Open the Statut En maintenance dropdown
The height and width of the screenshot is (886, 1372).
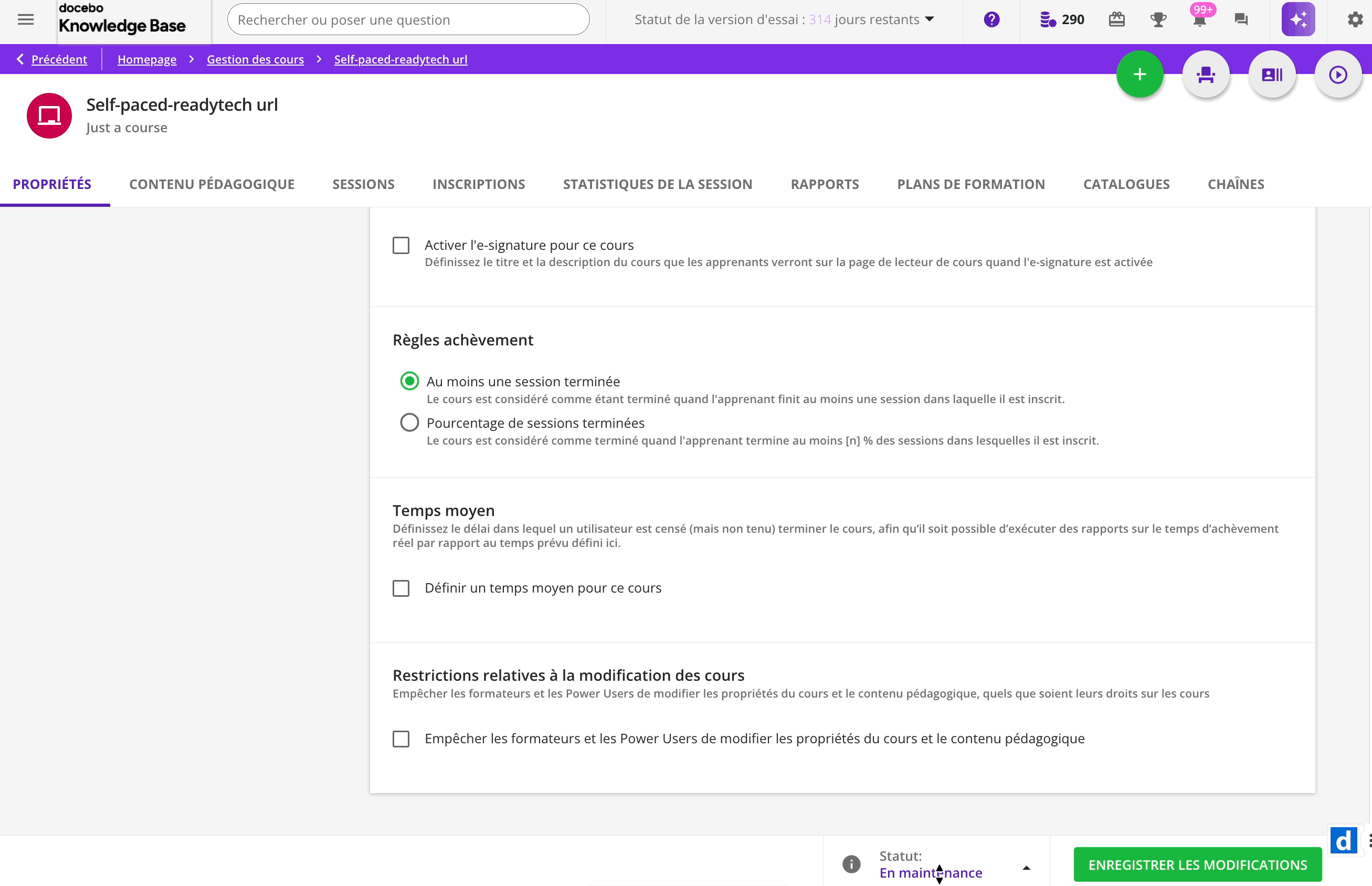[1026, 868]
